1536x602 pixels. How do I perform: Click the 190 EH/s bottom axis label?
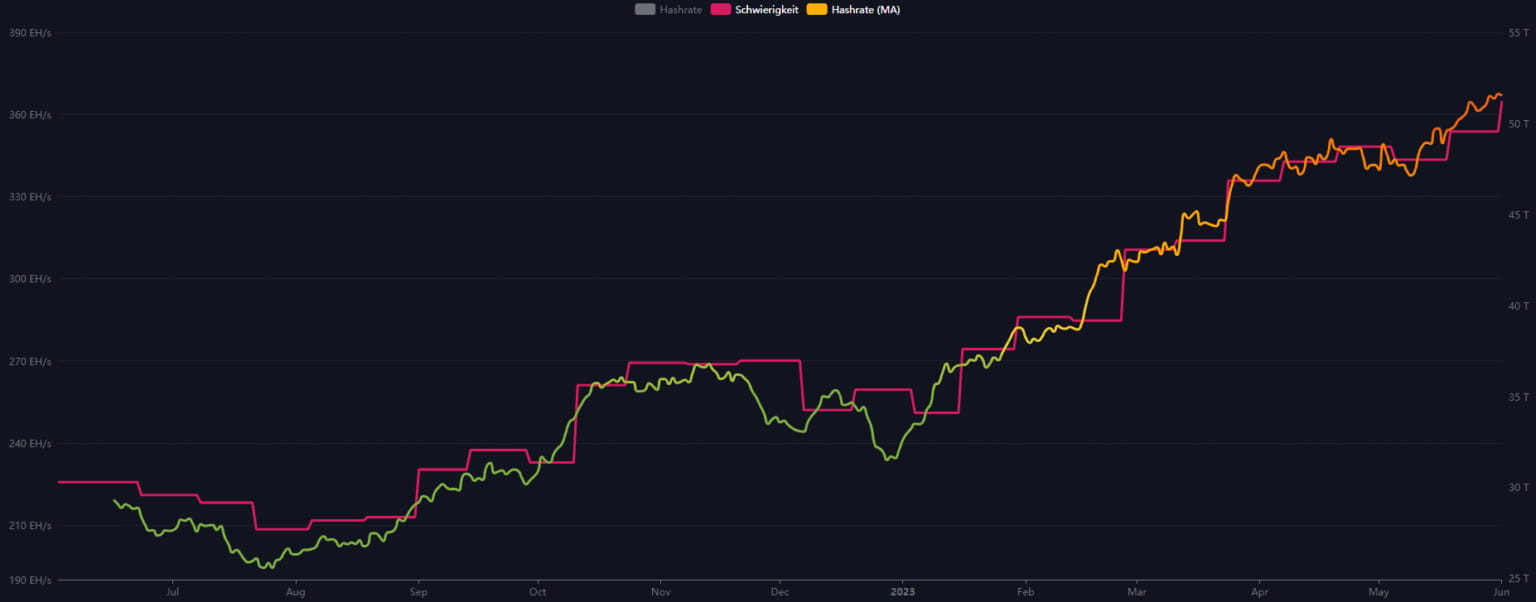pos(29,580)
